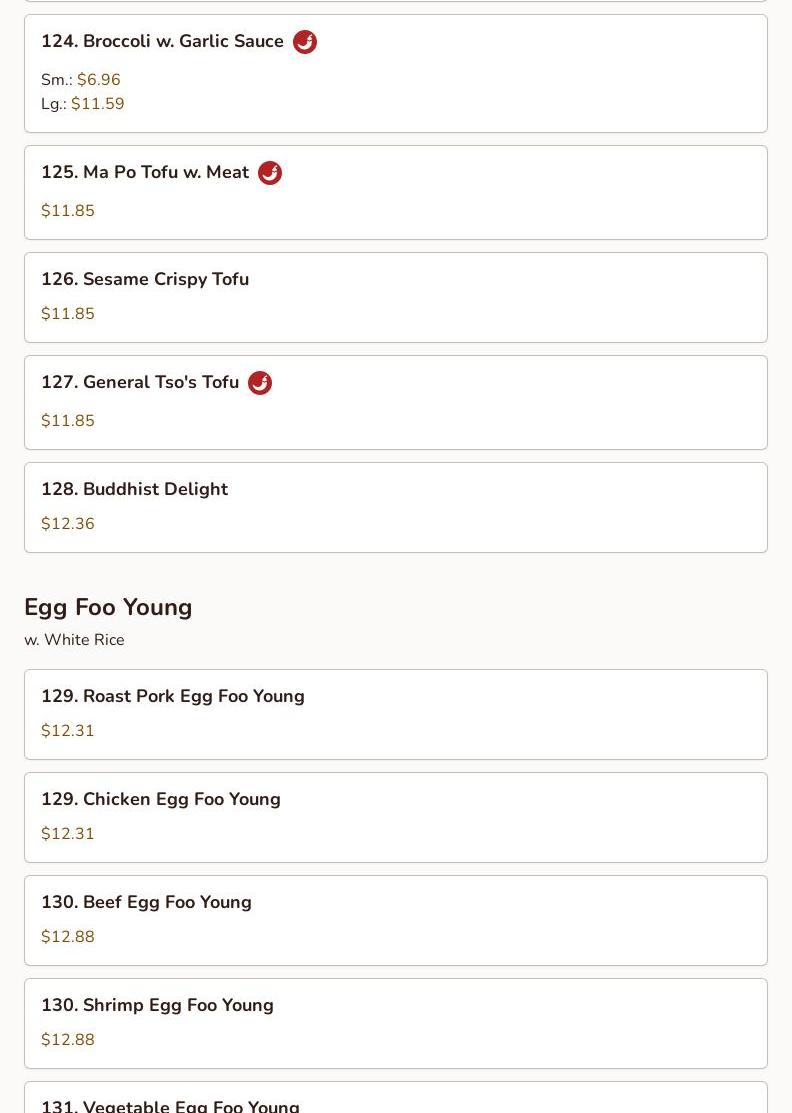The image size is (792, 1113).
Task: Click spicy icon next to Broccoli w. Garlic Sauce
Action: pyautogui.click(x=305, y=42)
